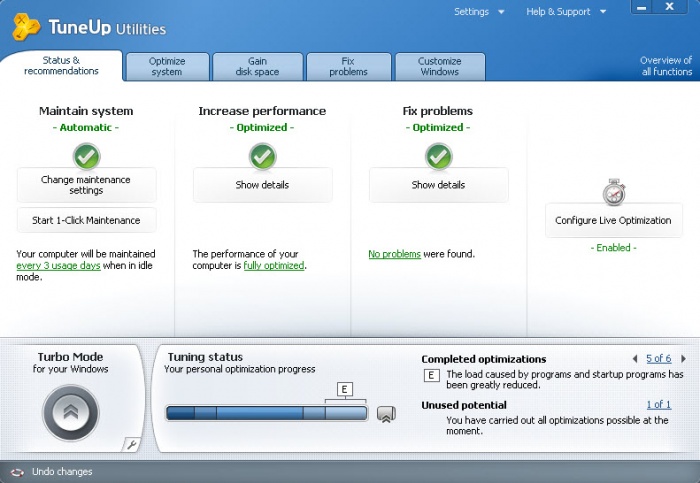Close the TuneUp Utilities window
This screenshot has width=700, height=483.
point(669,7)
